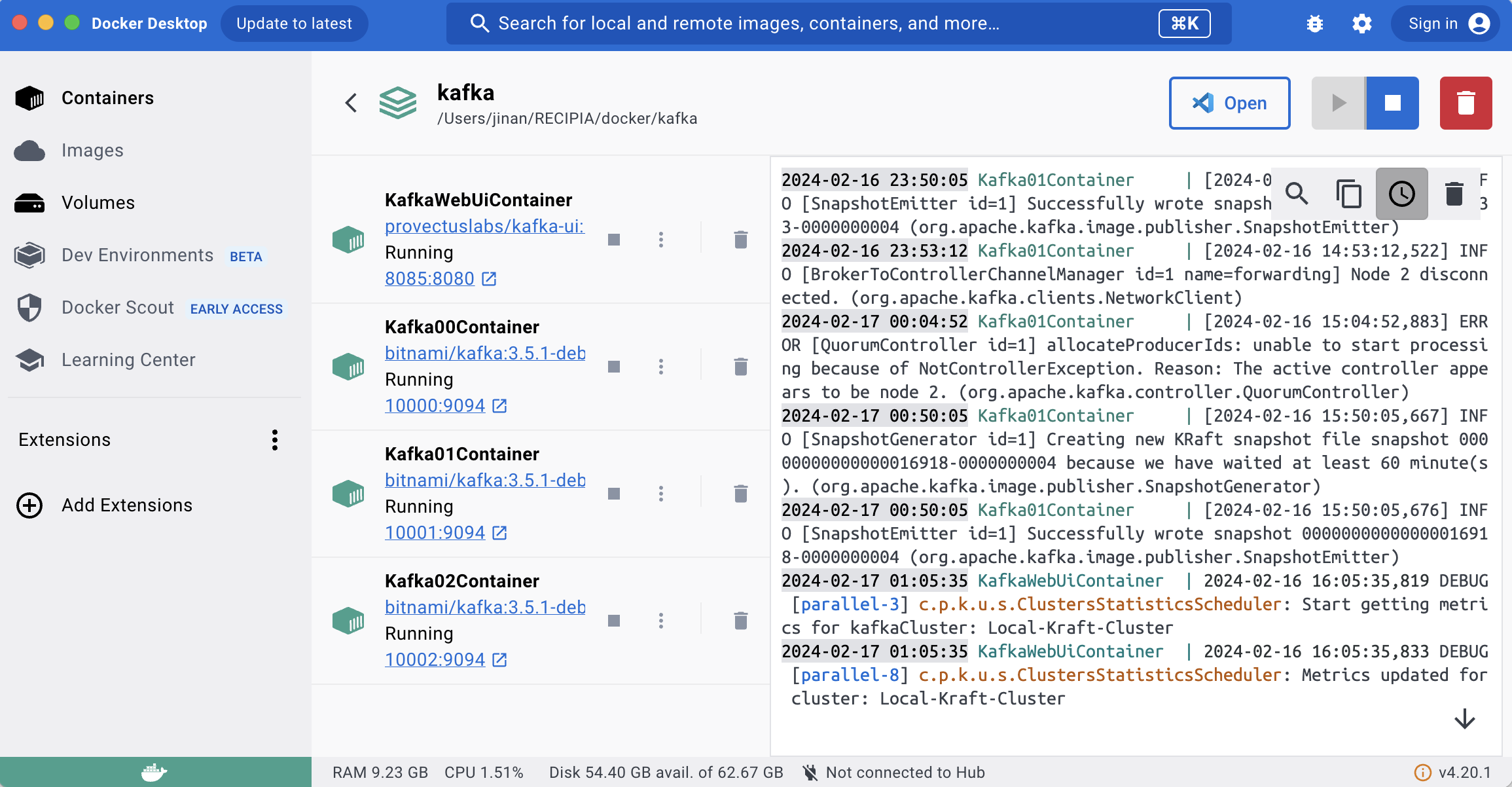1512x787 pixels.
Task: Copy logs to the clipboard
Action: [1349, 194]
